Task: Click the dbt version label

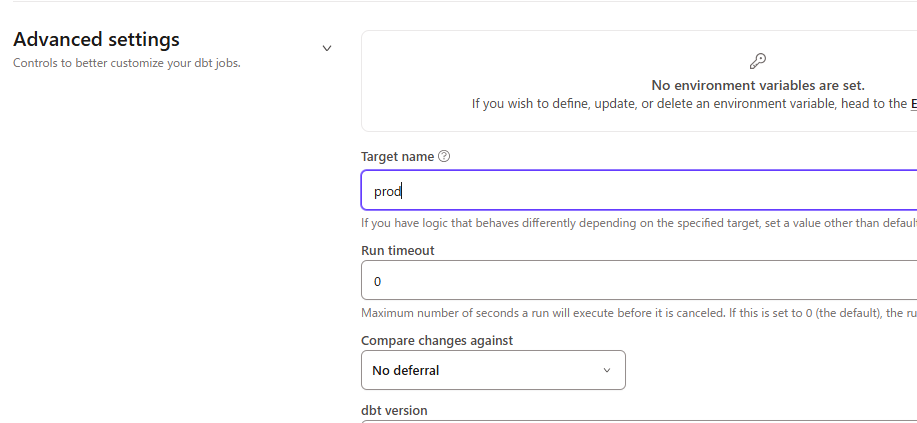Action: pos(394,410)
